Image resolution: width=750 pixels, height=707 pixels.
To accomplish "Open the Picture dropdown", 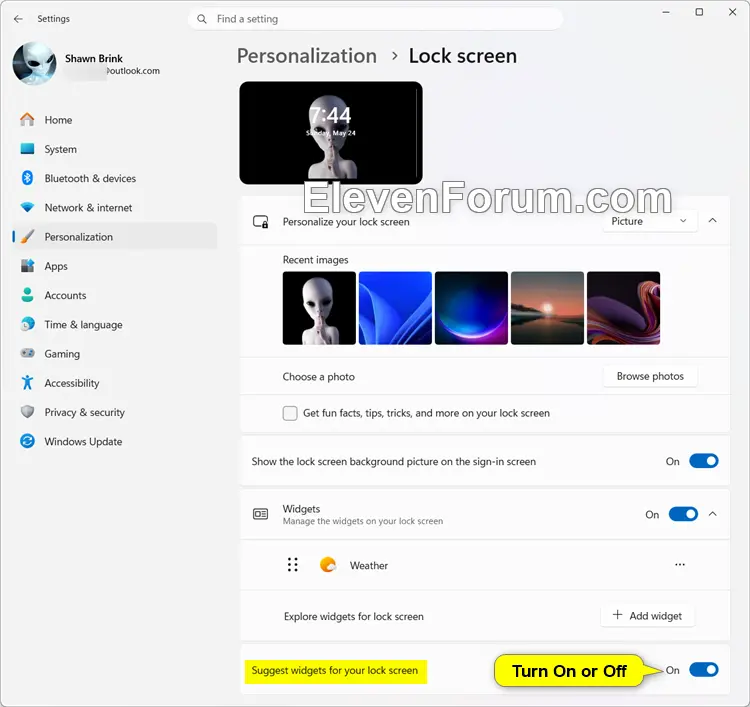I will (650, 221).
